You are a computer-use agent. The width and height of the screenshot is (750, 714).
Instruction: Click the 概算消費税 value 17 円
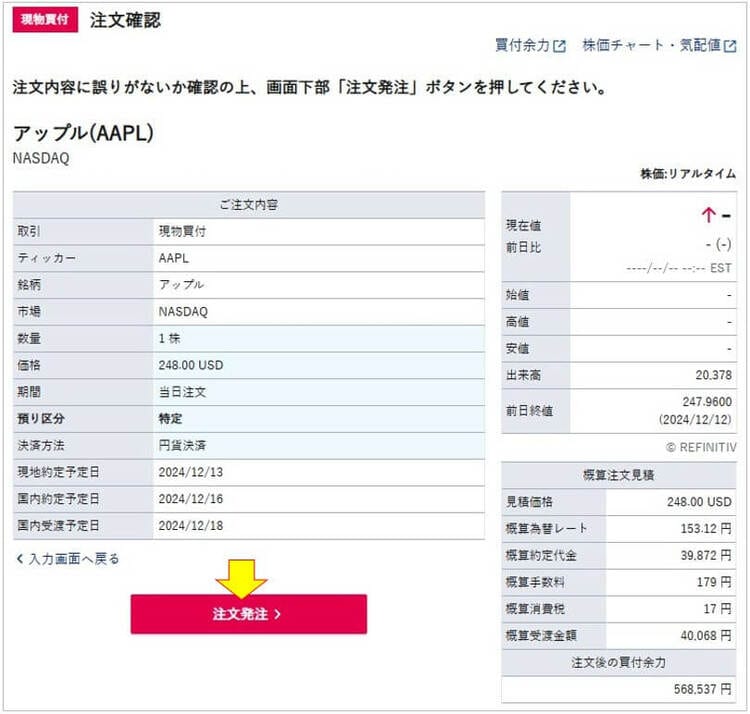pyautogui.click(x=717, y=609)
